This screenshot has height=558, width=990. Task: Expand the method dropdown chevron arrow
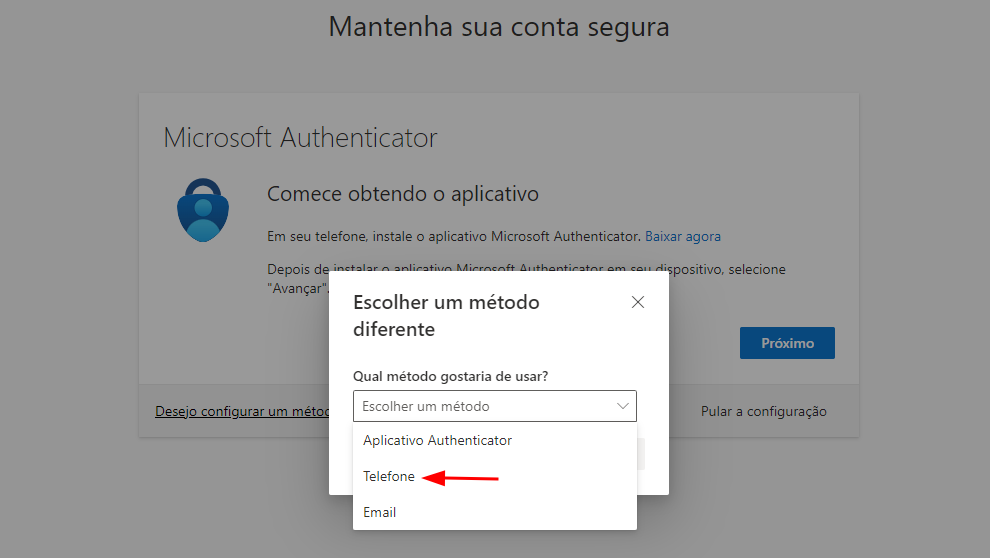(623, 406)
